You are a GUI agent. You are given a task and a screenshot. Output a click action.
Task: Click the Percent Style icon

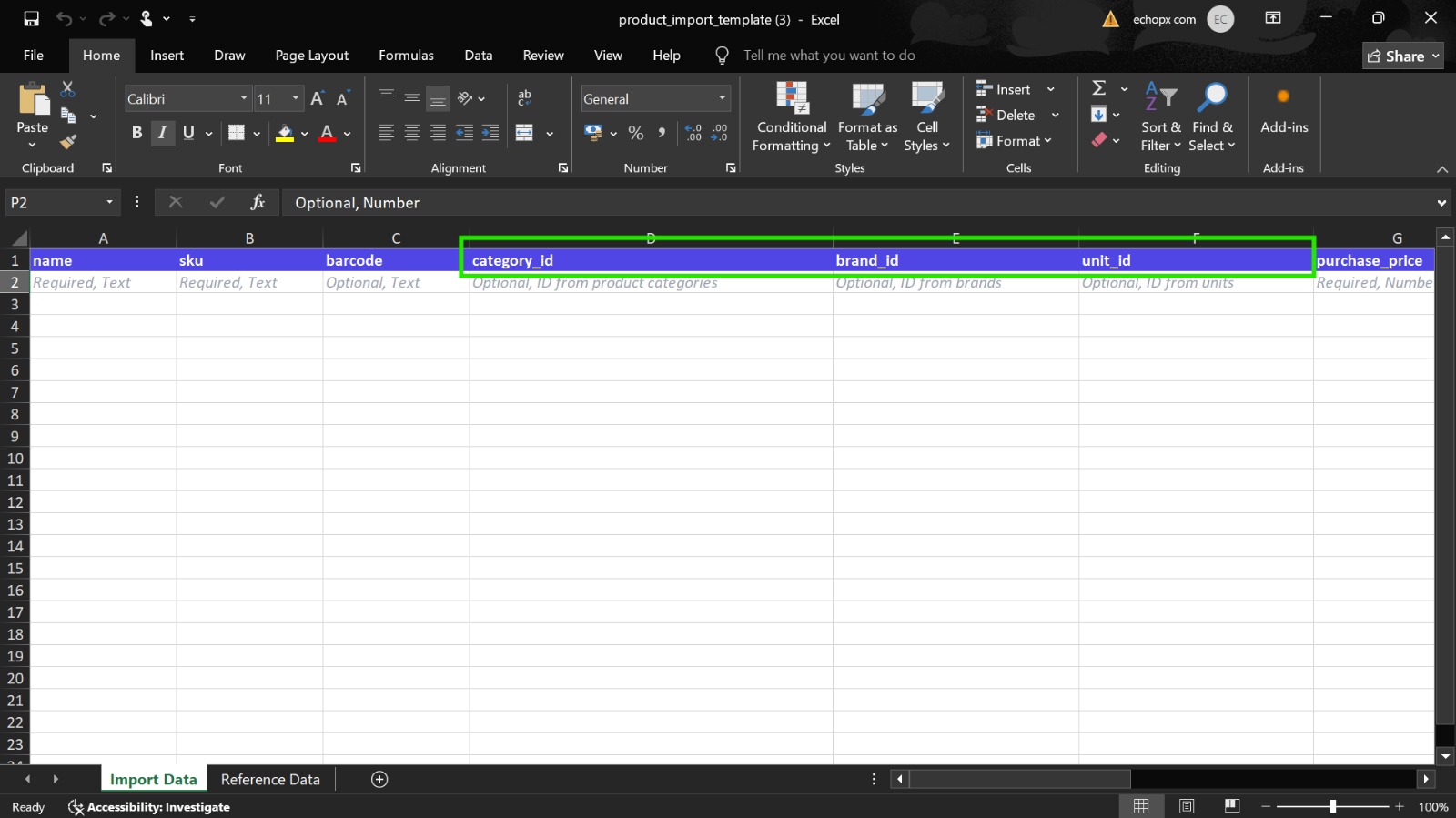tap(636, 134)
